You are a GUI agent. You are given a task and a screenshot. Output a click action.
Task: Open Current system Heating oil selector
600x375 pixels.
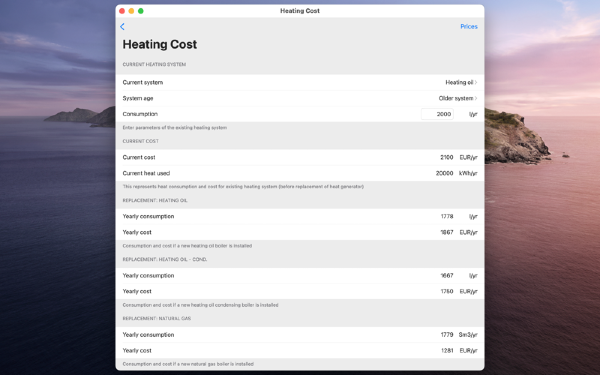[461, 82]
